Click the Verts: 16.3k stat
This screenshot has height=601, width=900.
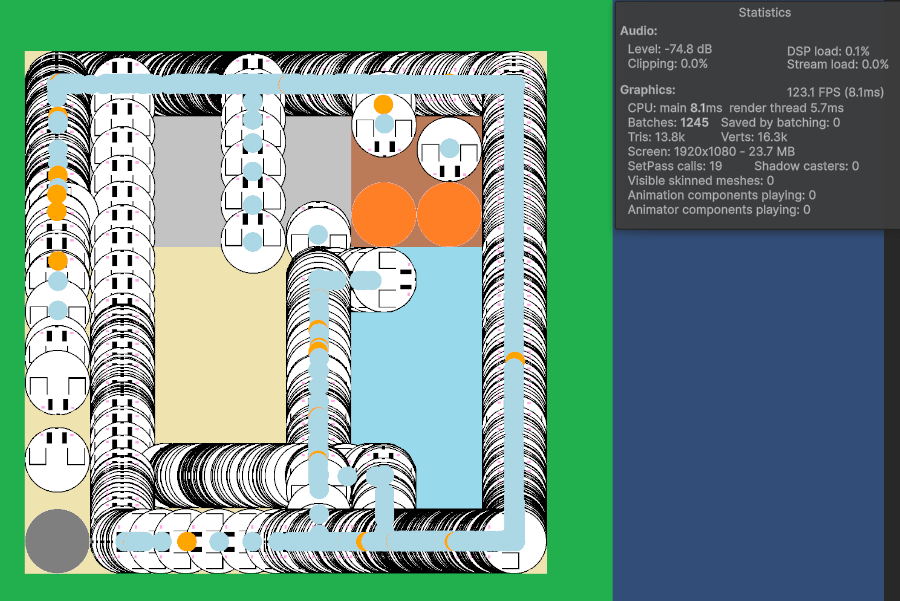coord(754,137)
